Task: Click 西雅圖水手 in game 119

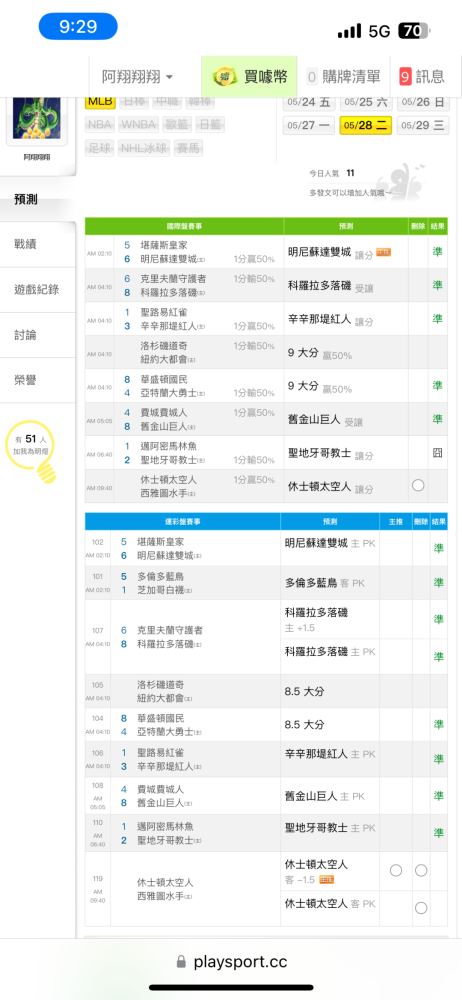Action: (x=160, y=896)
